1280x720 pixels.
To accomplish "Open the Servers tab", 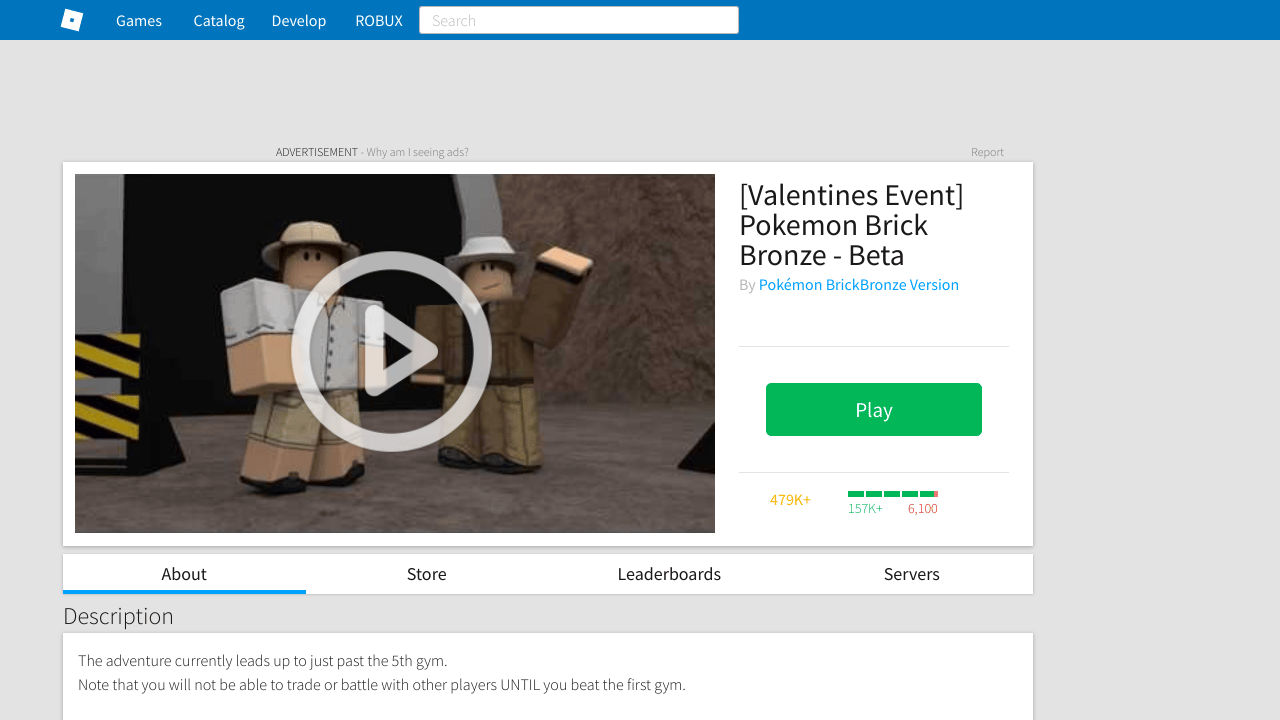I will [912, 574].
